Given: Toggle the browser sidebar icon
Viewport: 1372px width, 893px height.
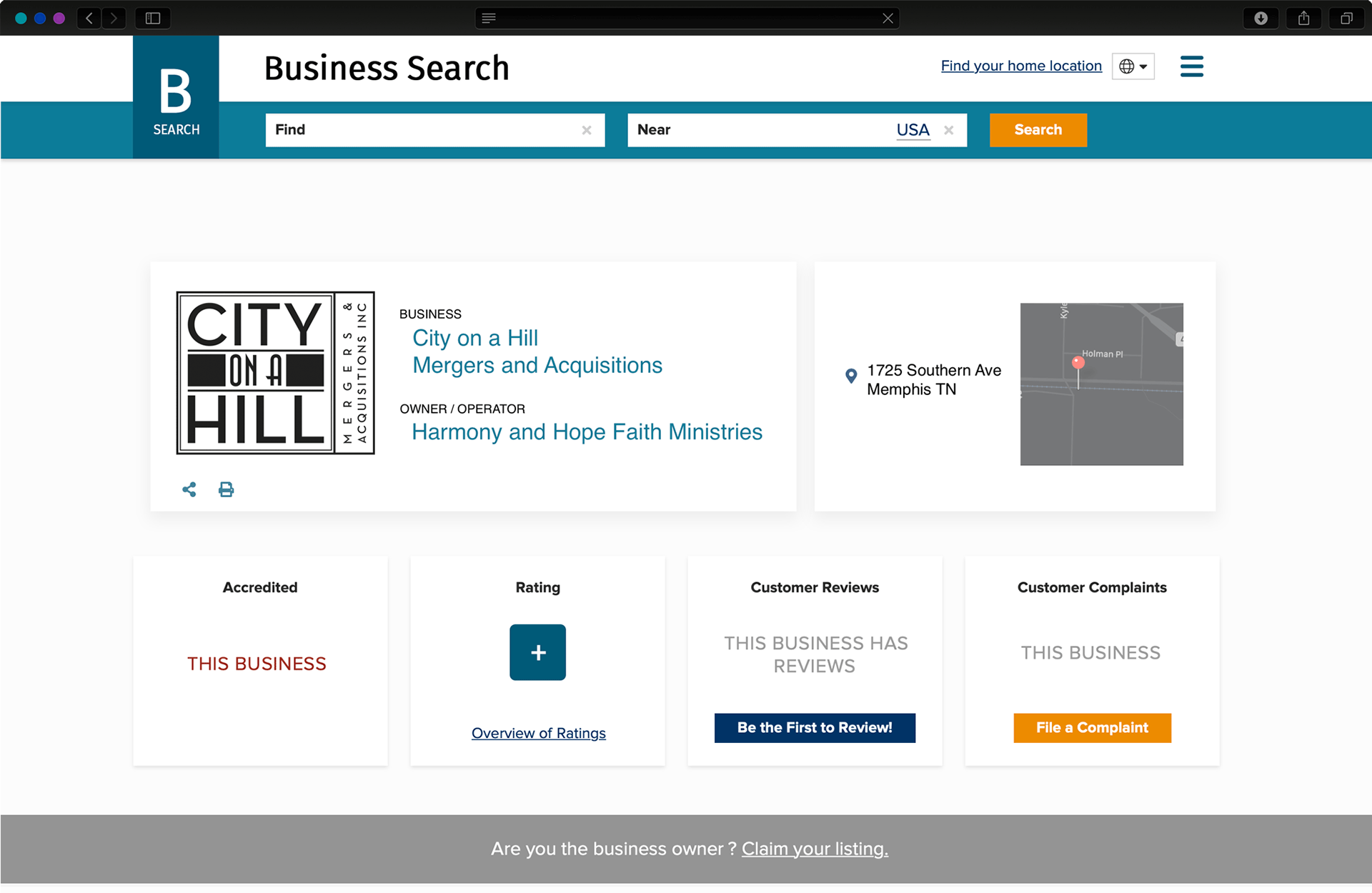Looking at the screenshot, I should [153, 19].
